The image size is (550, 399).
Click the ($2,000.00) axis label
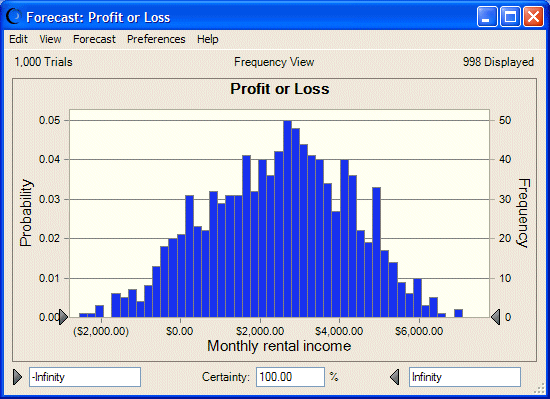point(101,331)
